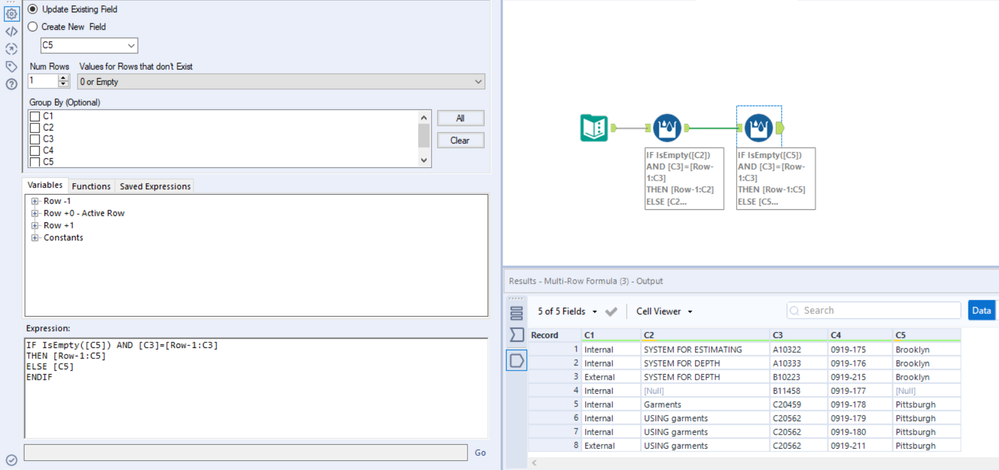Open the Navigation icon in configuration sidebar
Image resolution: width=999 pixels, height=470 pixels.
tap(11, 49)
